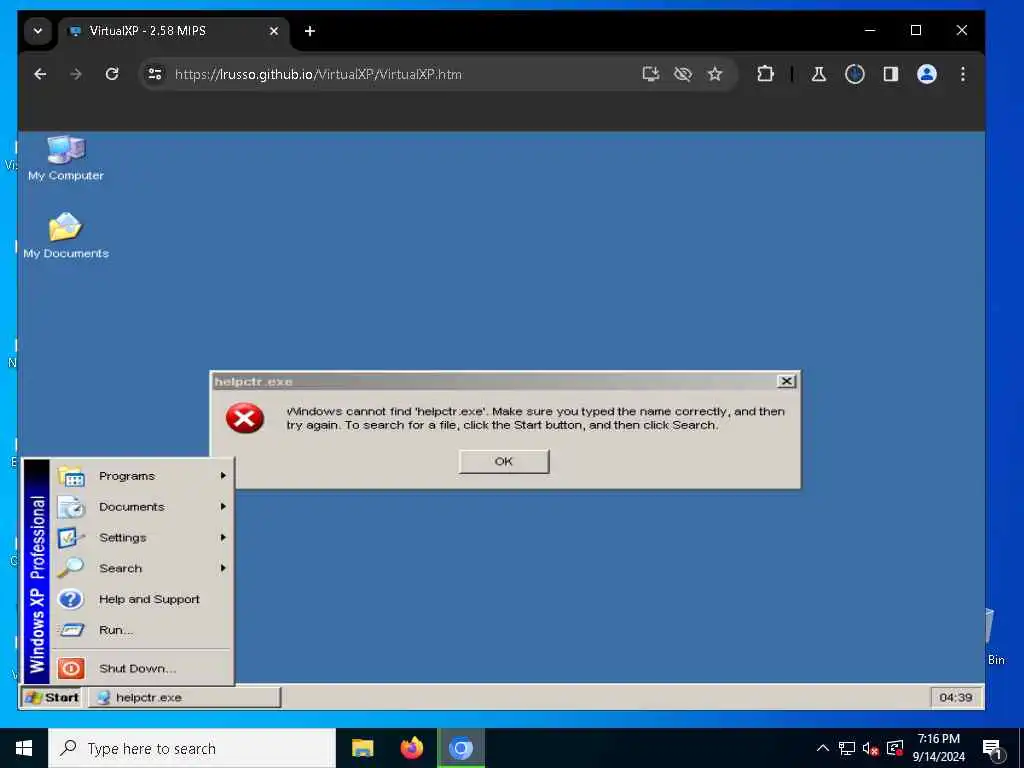Reload the VirtualXP page

pos(112,74)
